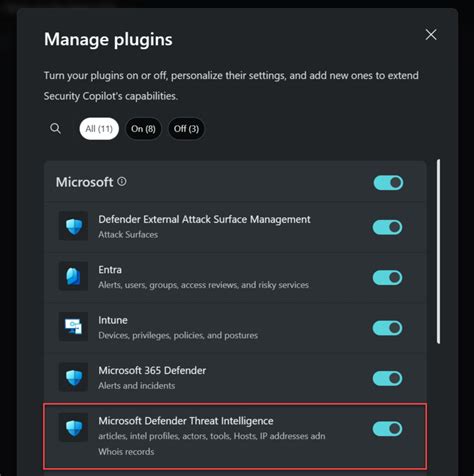Image resolution: width=474 pixels, height=476 pixels.
Task: Select the Intune plugin name
Action: tap(113, 320)
